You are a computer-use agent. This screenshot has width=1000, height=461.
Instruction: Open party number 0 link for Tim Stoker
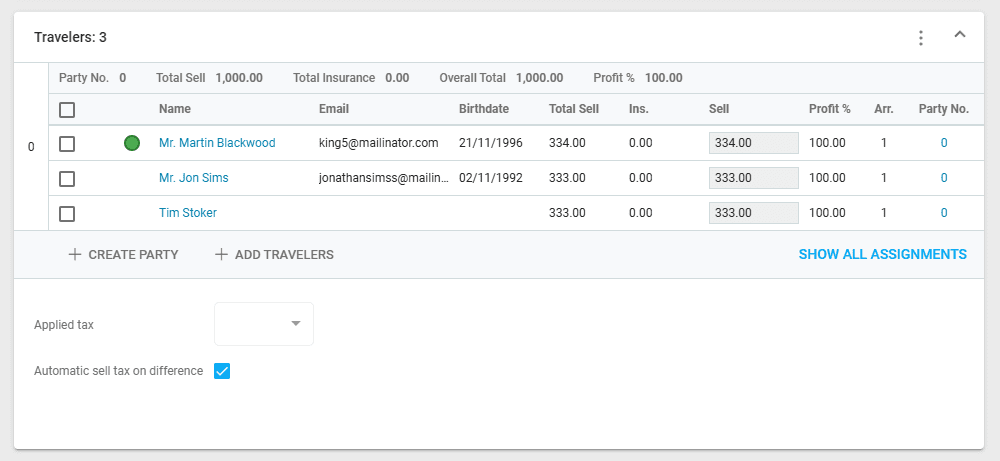pyautogui.click(x=944, y=213)
